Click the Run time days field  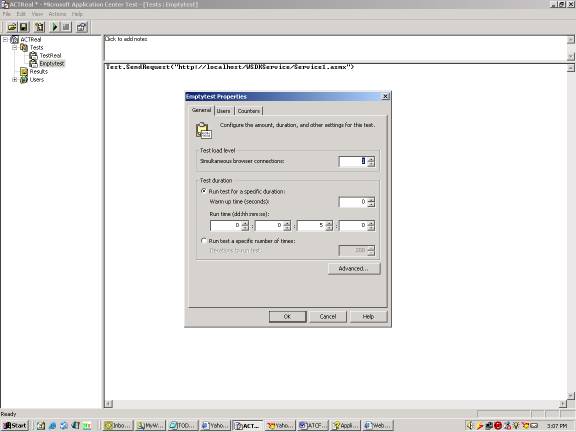tap(226, 225)
